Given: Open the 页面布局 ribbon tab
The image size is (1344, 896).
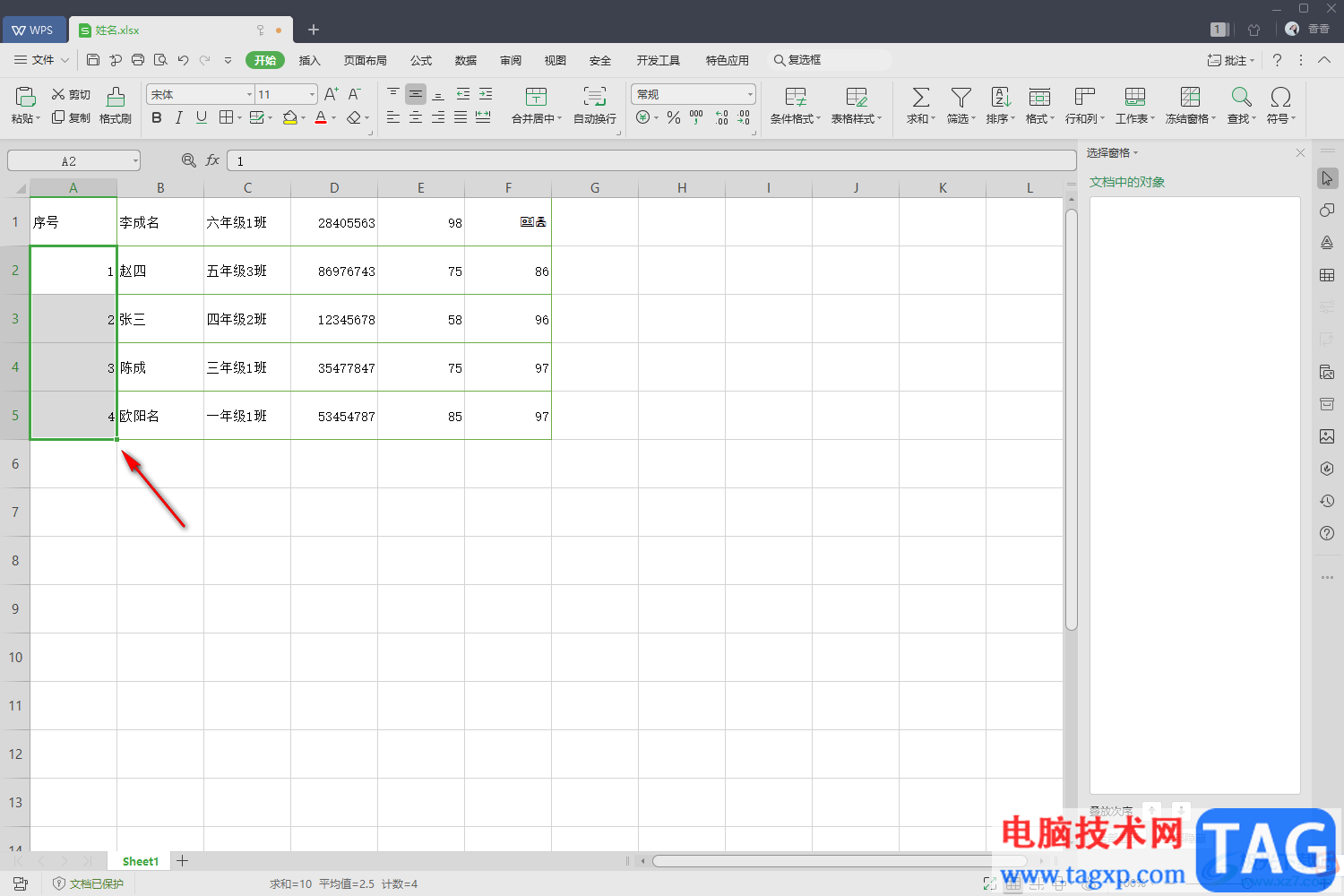Looking at the screenshot, I should [x=366, y=60].
